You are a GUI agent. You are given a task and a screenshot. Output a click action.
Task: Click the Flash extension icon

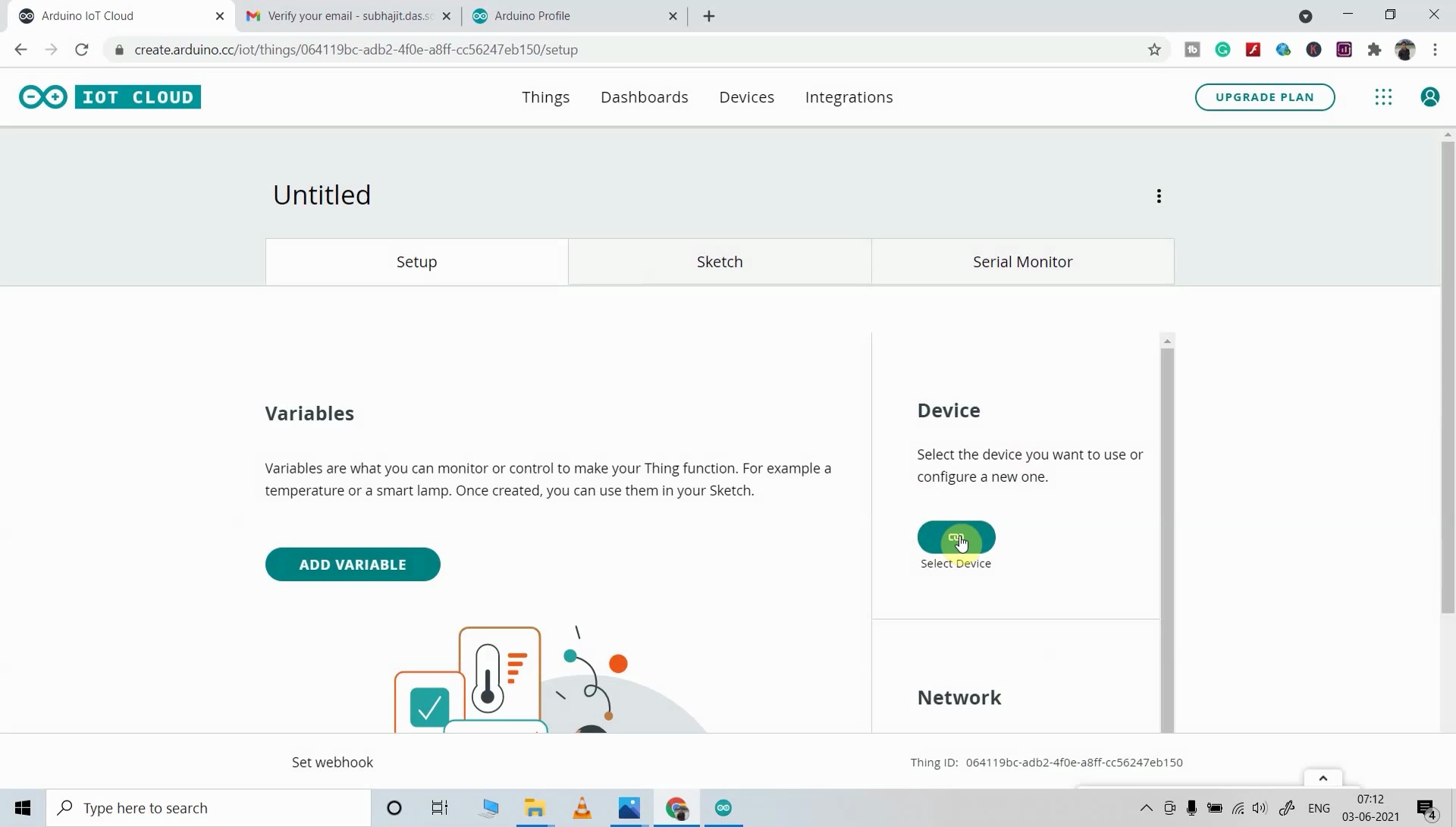[x=1254, y=49]
